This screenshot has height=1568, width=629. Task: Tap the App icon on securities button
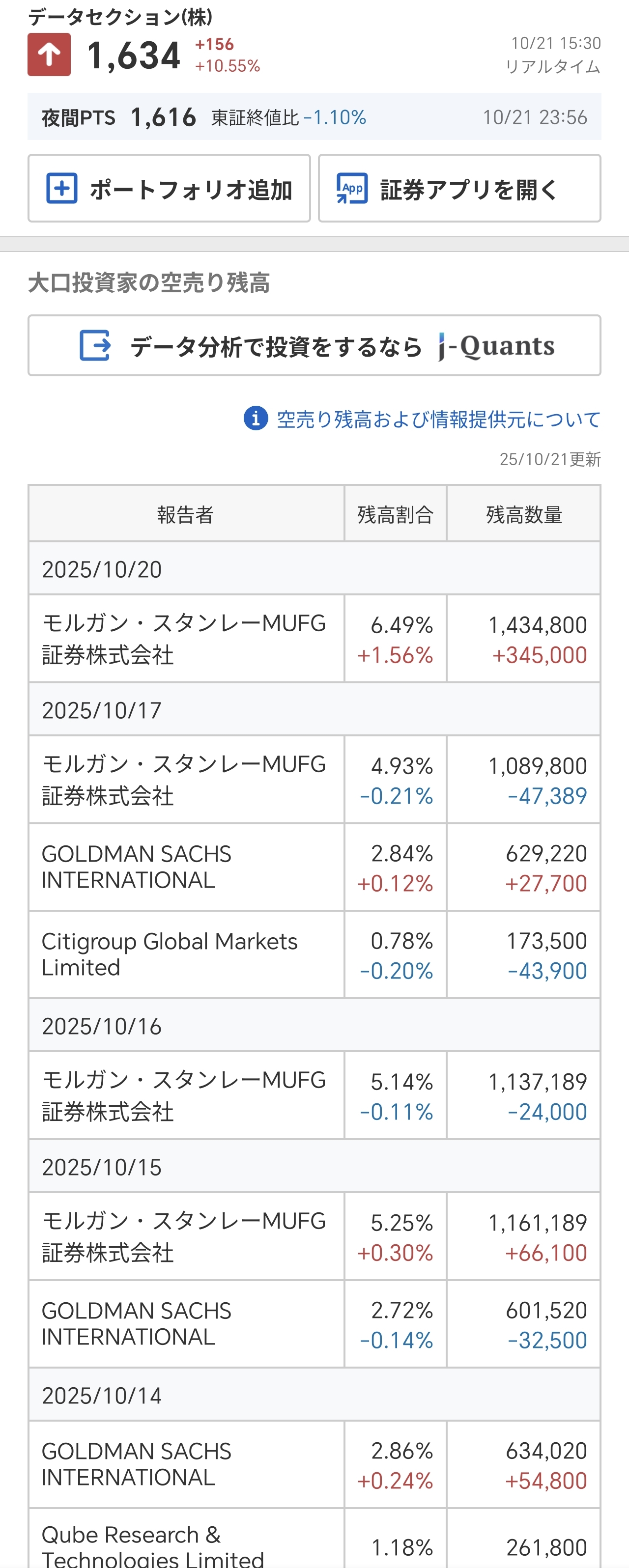tap(352, 188)
